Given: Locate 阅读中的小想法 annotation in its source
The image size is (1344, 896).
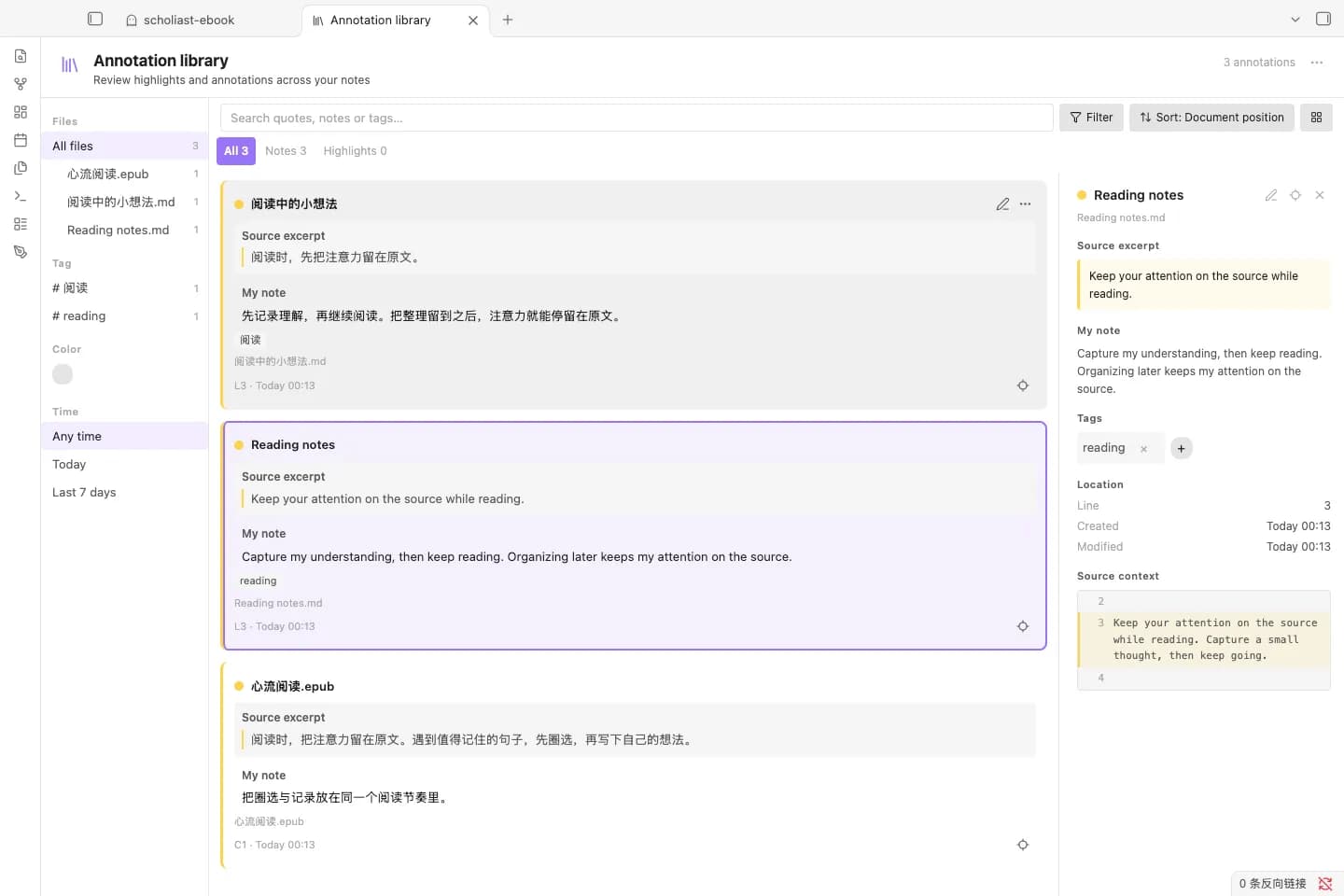Looking at the screenshot, I should coord(1023,385).
